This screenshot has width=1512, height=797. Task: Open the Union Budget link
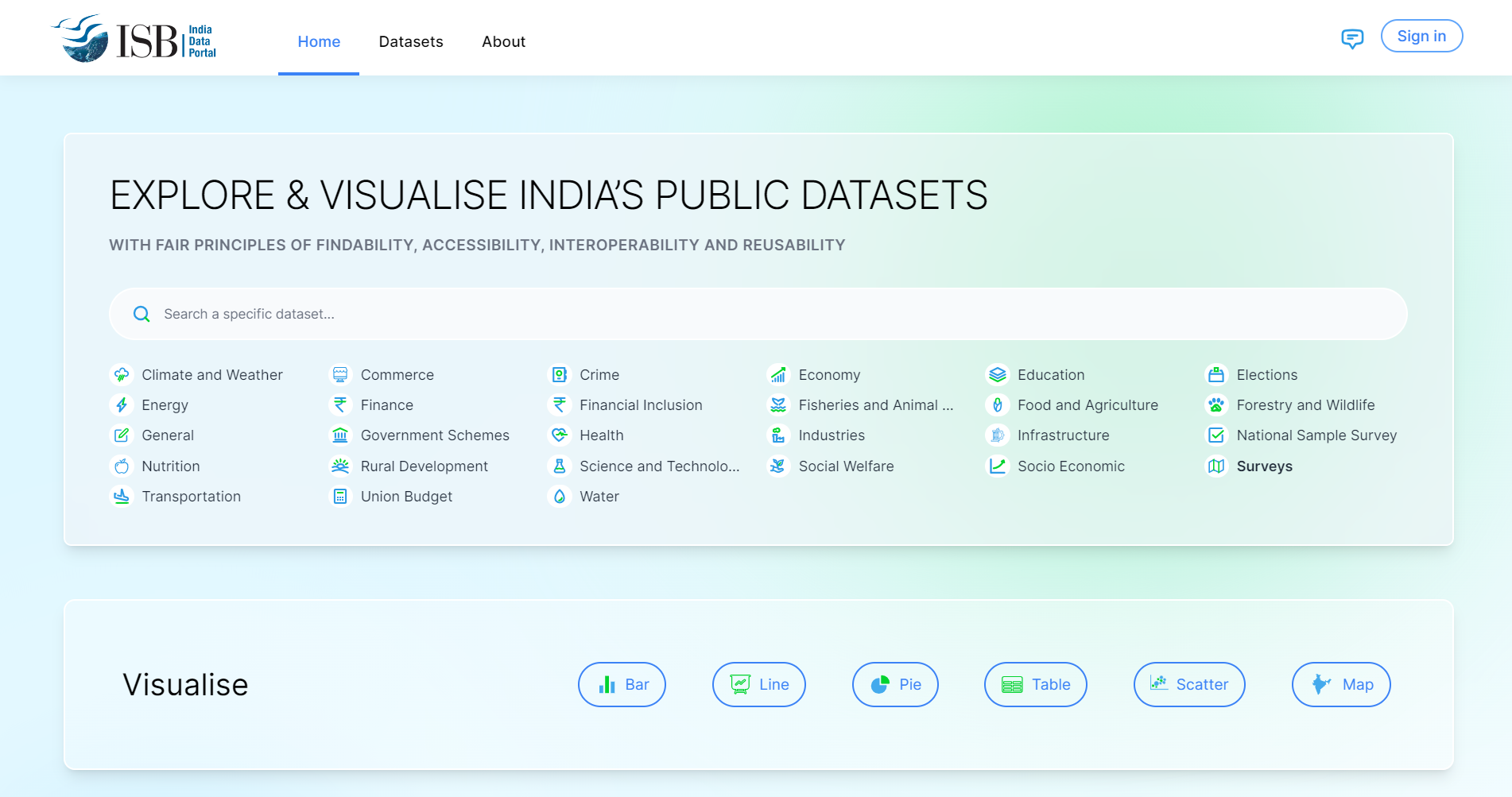click(406, 496)
